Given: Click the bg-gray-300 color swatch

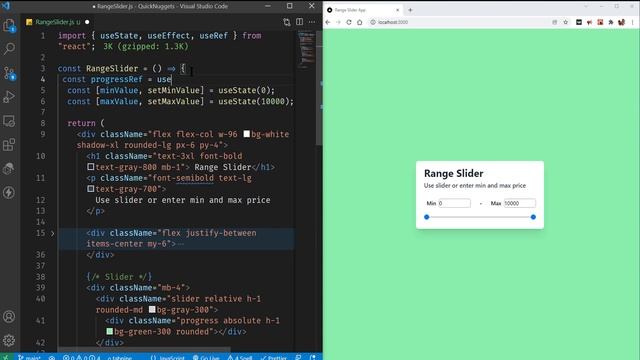Looking at the screenshot, I should click(152, 309).
